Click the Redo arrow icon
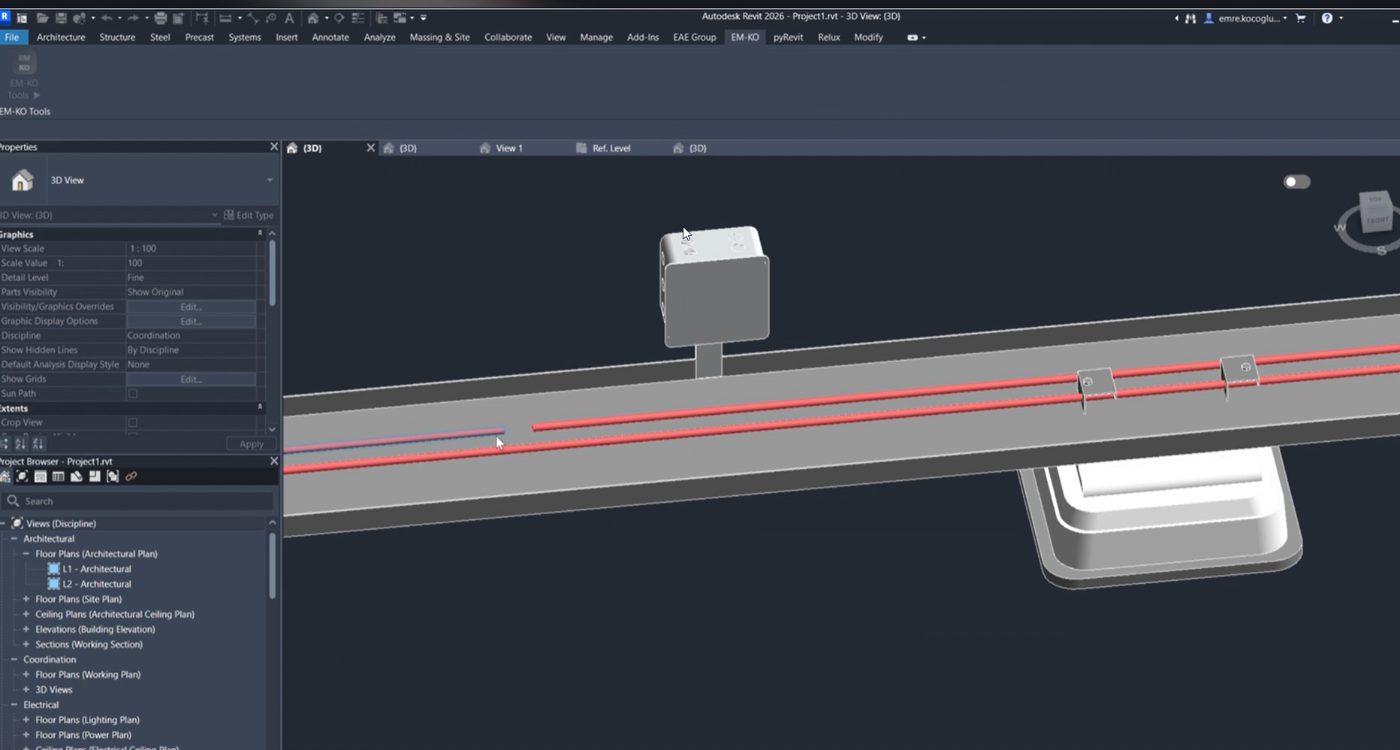Screen dimensions: 1400x750 click(x=134, y=18)
